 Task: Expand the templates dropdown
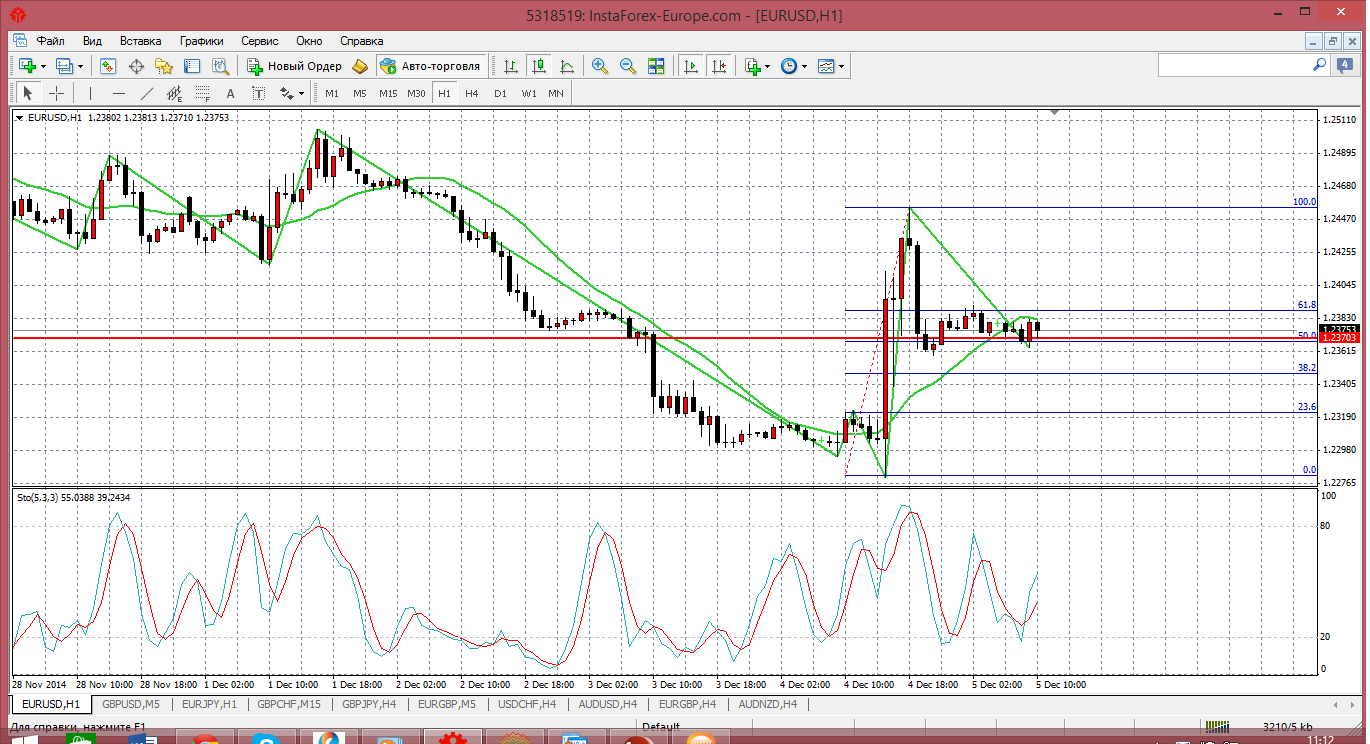coord(841,66)
